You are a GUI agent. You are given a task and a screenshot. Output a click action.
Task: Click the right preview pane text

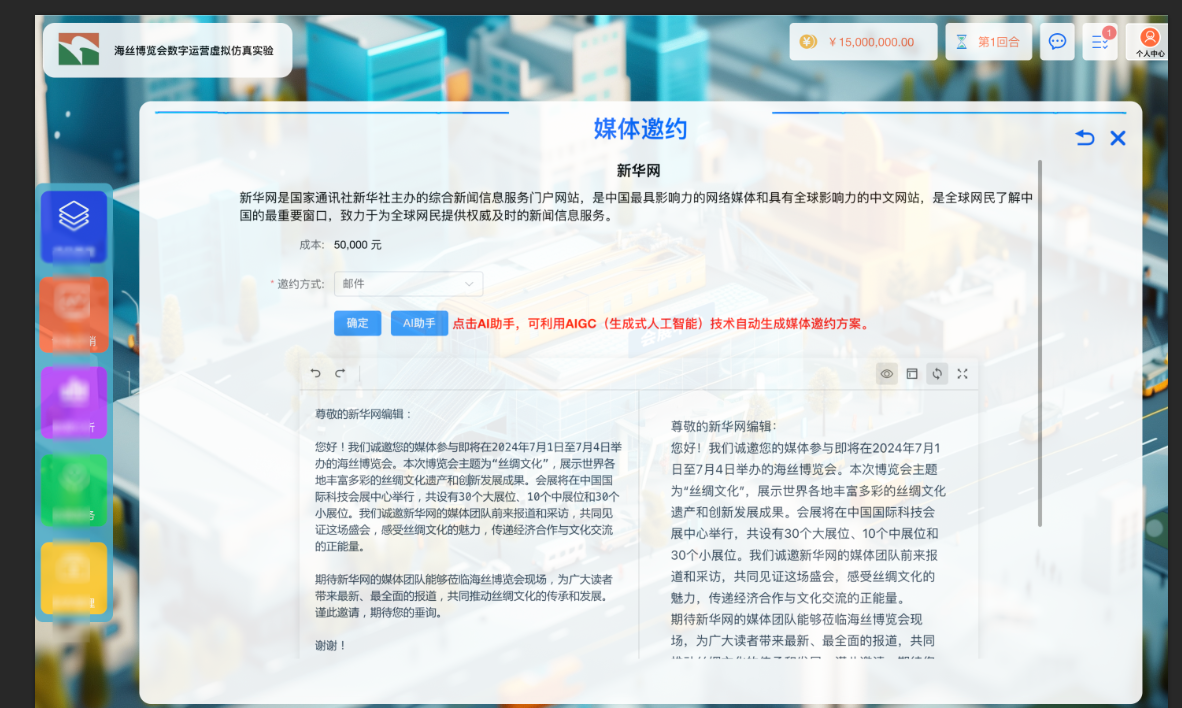(x=808, y=539)
